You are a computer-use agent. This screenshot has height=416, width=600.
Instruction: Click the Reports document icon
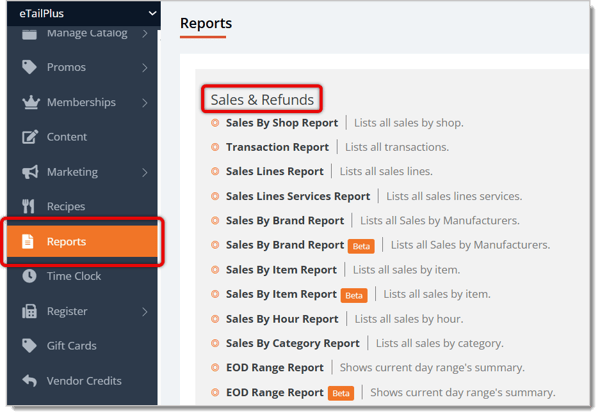click(28, 241)
